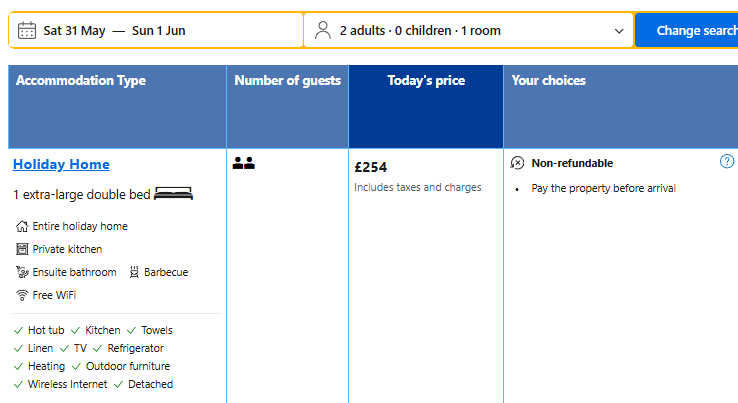Click the £254 price text

pyautogui.click(x=371, y=167)
